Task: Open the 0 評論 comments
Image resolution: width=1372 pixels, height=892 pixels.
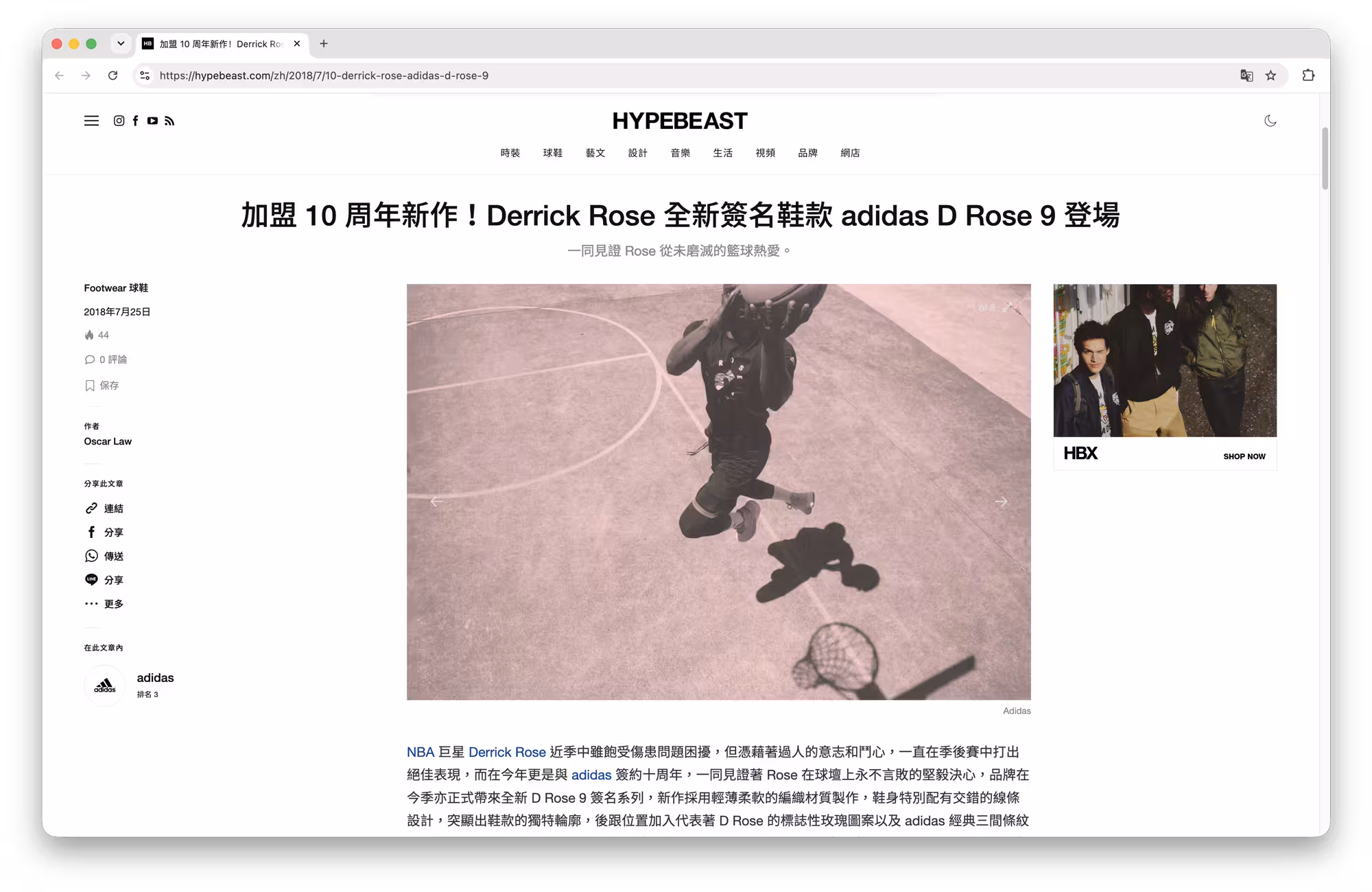Action: tap(106, 360)
